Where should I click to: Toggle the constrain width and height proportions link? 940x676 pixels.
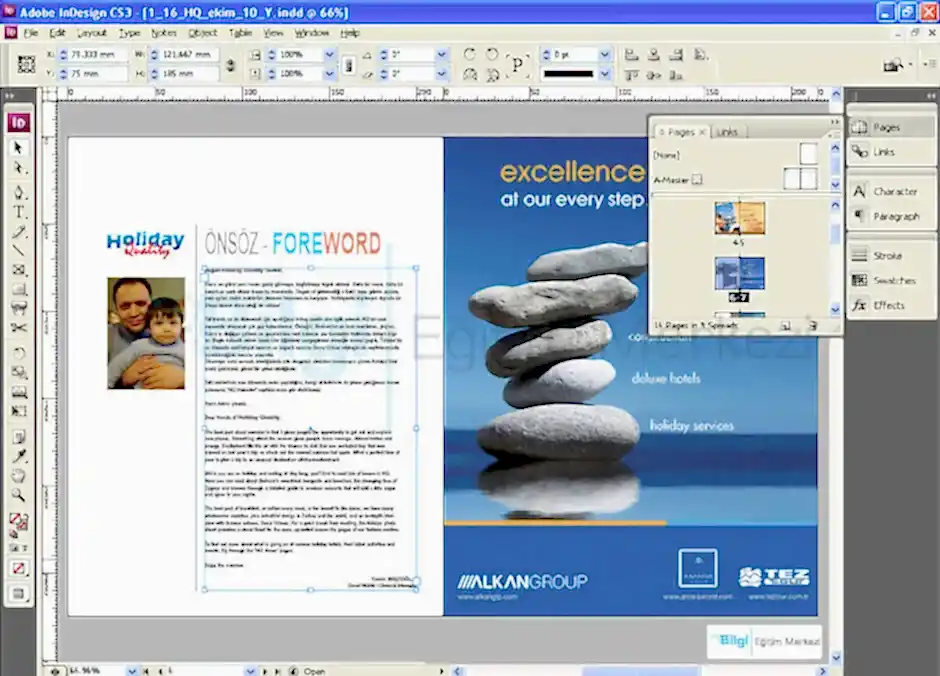231,64
